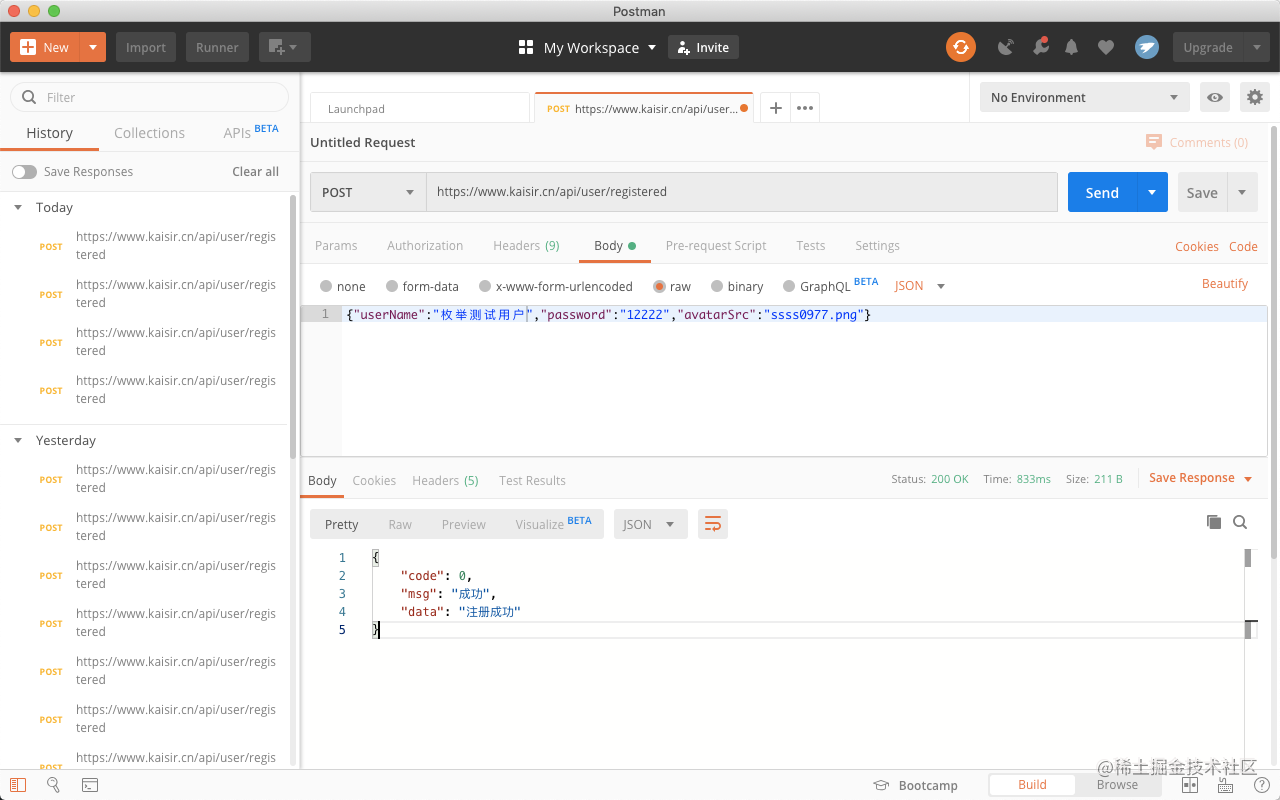The width and height of the screenshot is (1280, 800).
Task: Click the Comments speech bubble icon
Action: pyautogui.click(x=1154, y=142)
